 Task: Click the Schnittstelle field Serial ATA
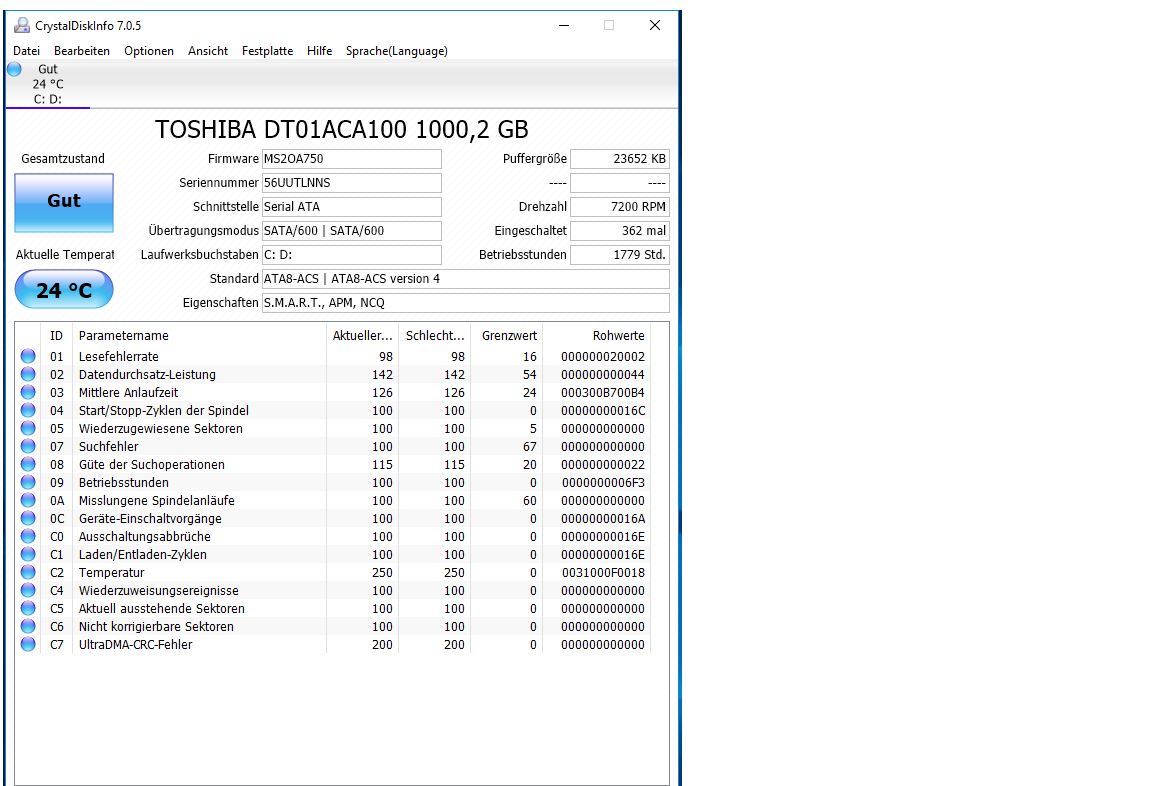352,206
